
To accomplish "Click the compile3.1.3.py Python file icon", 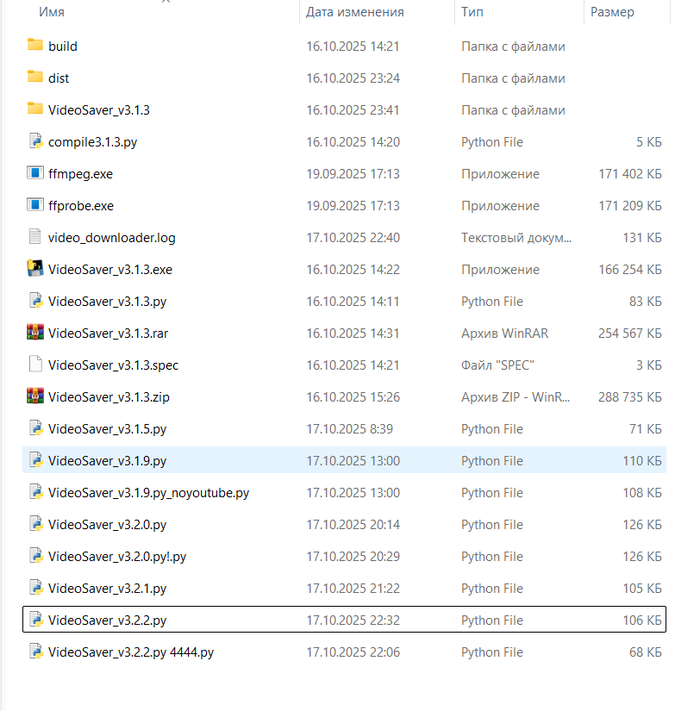I will (x=35, y=142).
